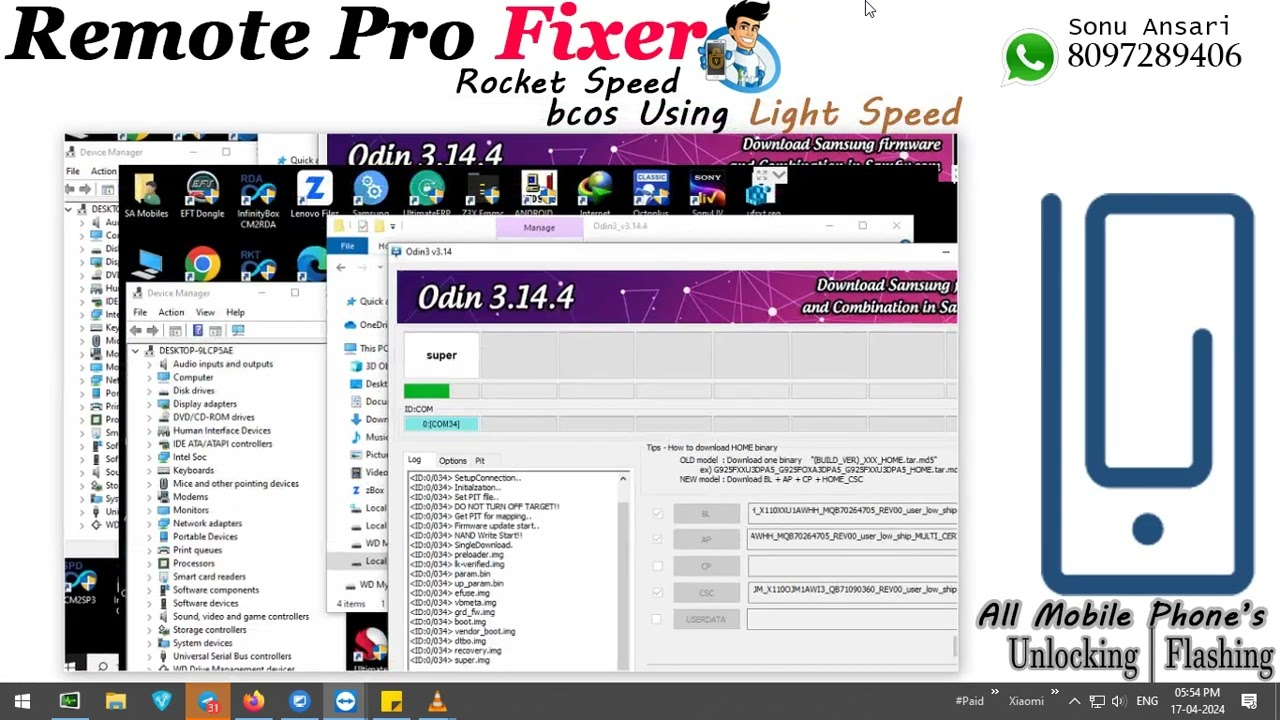Open the Manage ribbon tab in Explorer
This screenshot has height=720, width=1280.
click(x=539, y=227)
